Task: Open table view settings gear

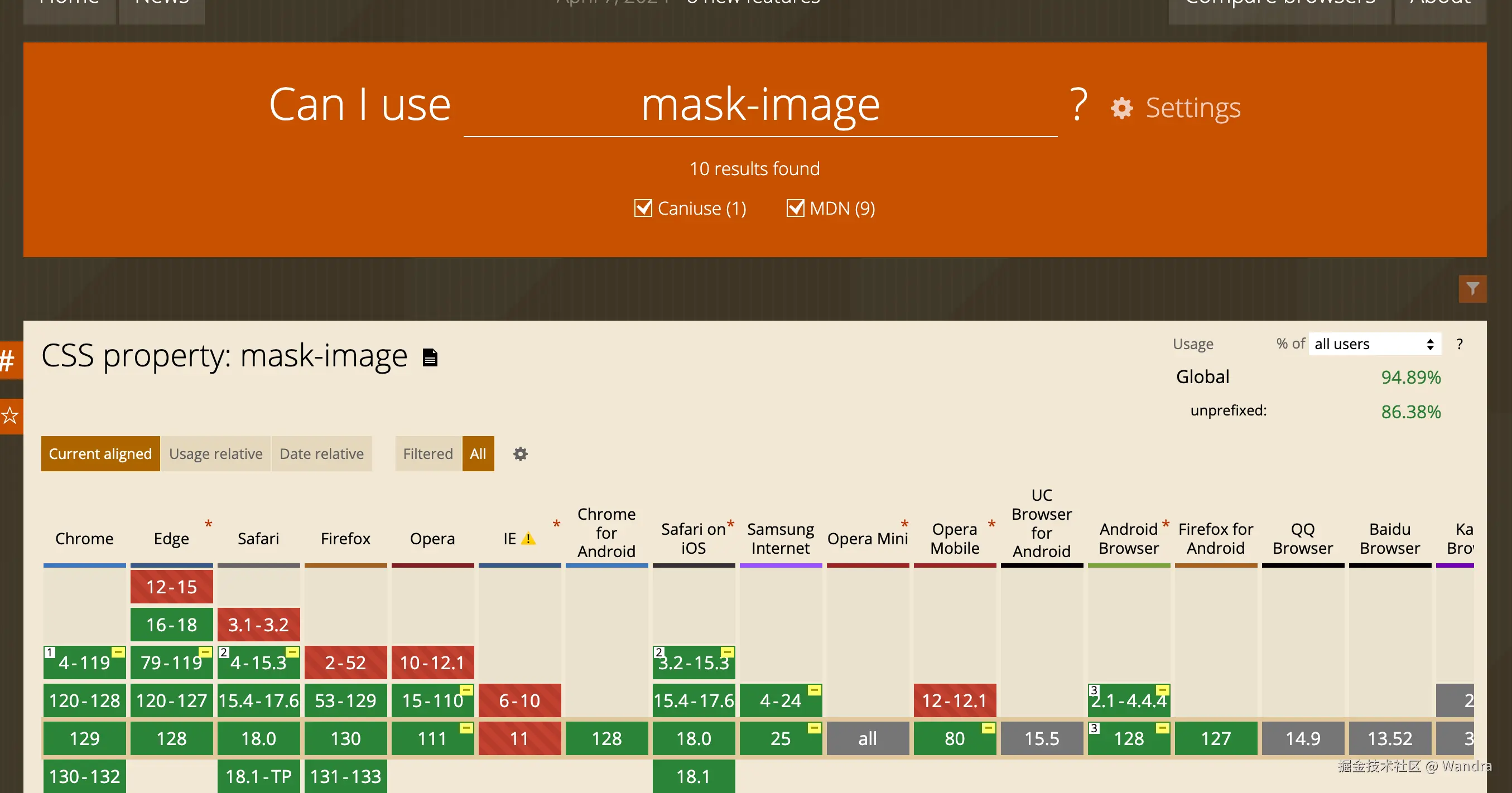Action: tap(520, 454)
